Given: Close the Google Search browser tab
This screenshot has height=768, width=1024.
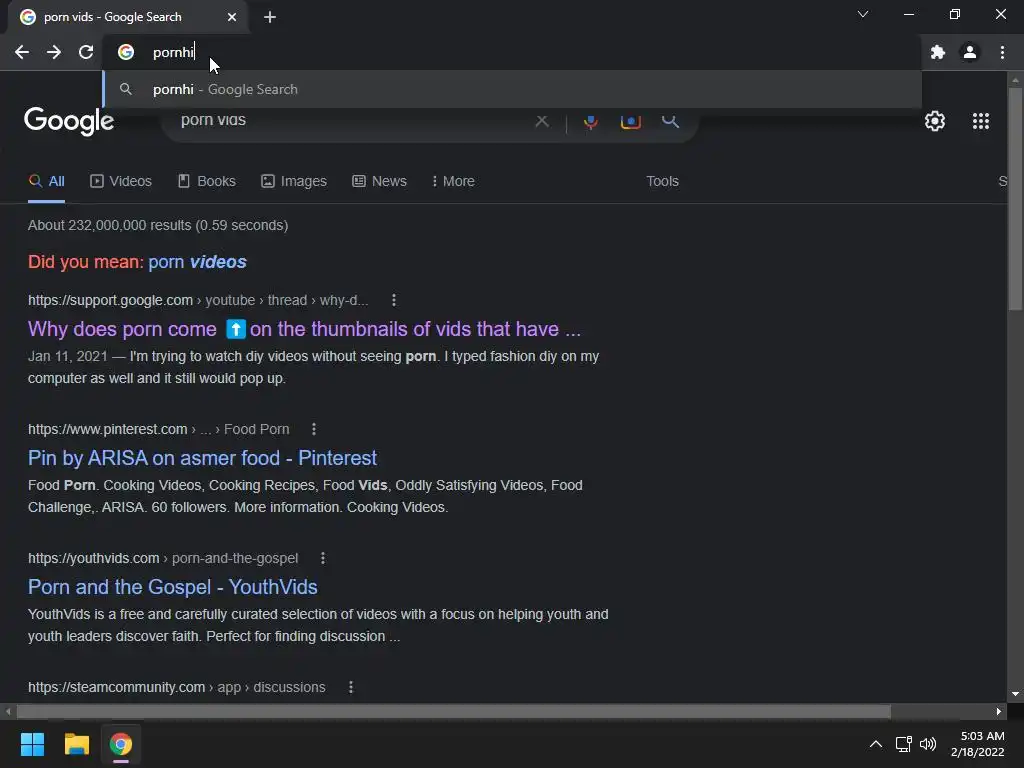Looking at the screenshot, I should 232,17.
